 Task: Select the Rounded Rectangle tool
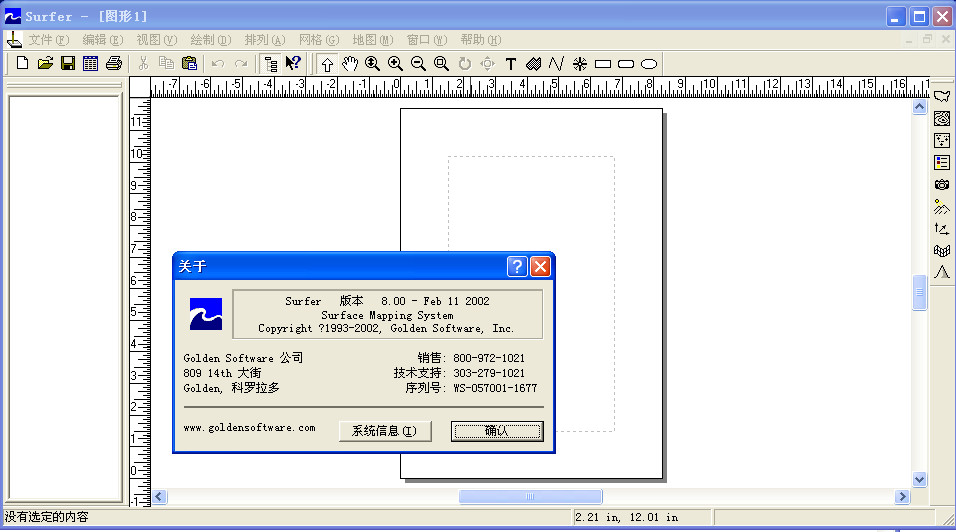[x=626, y=63]
